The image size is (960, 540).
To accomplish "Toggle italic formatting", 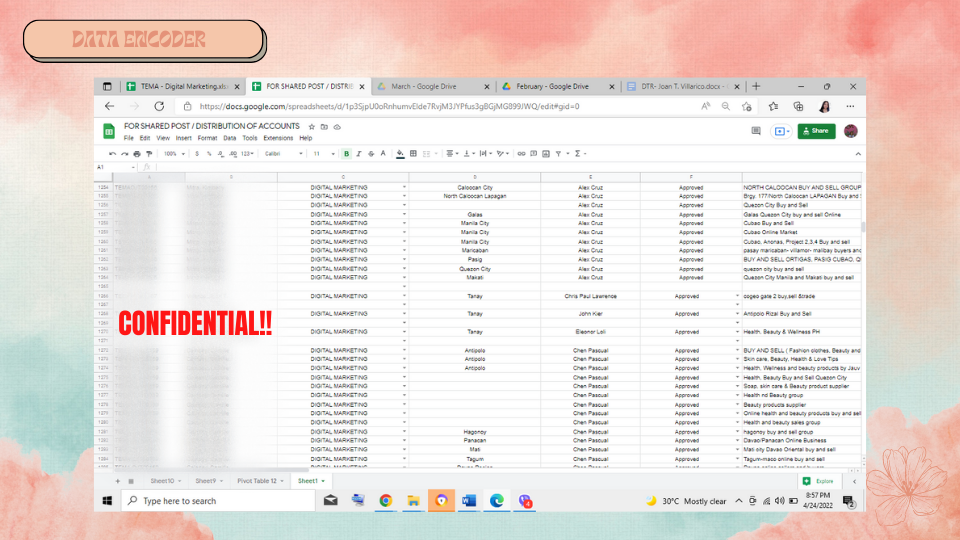I will [359, 154].
